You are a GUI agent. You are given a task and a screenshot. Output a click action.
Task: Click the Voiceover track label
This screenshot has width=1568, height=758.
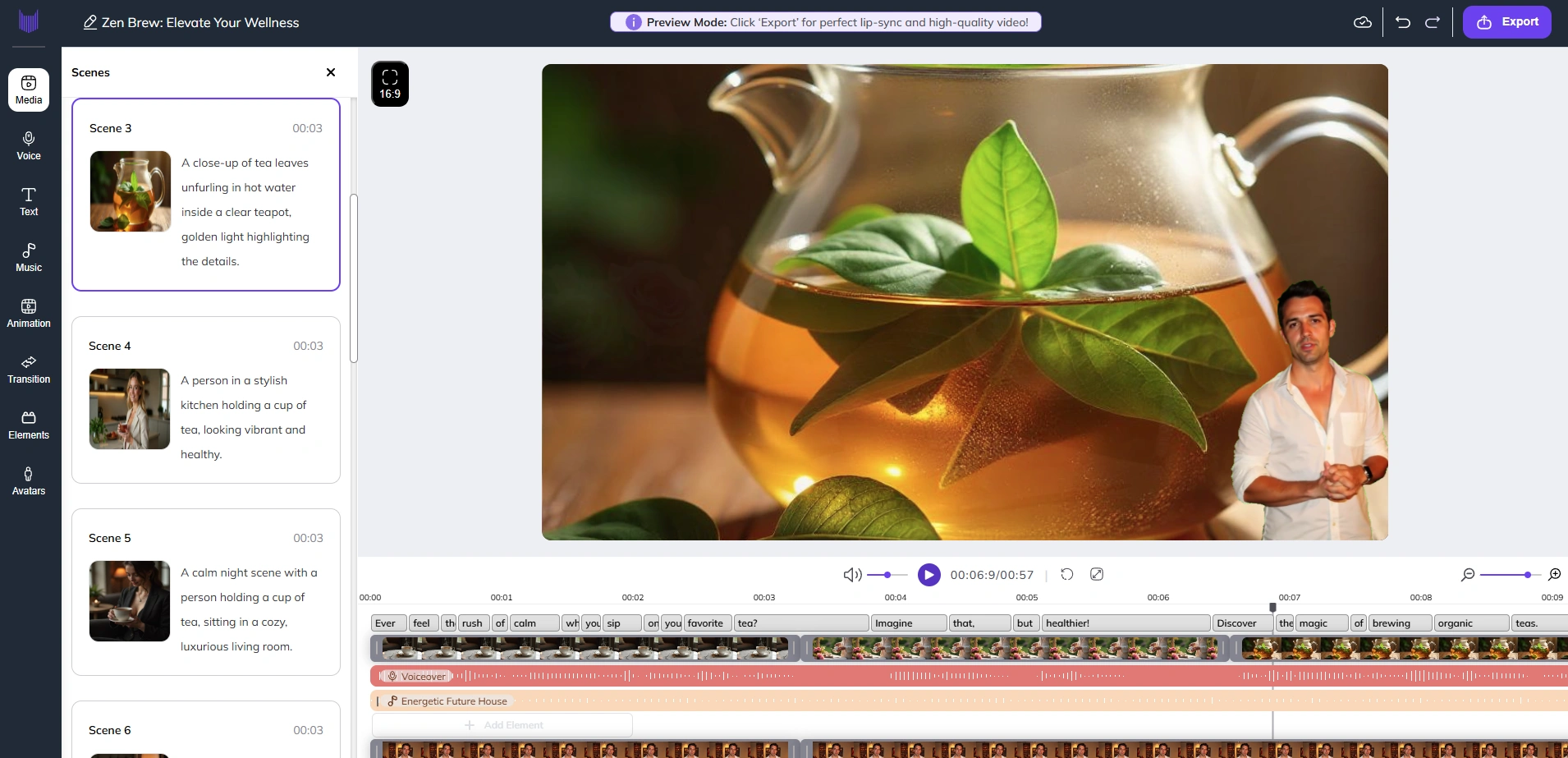(417, 677)
